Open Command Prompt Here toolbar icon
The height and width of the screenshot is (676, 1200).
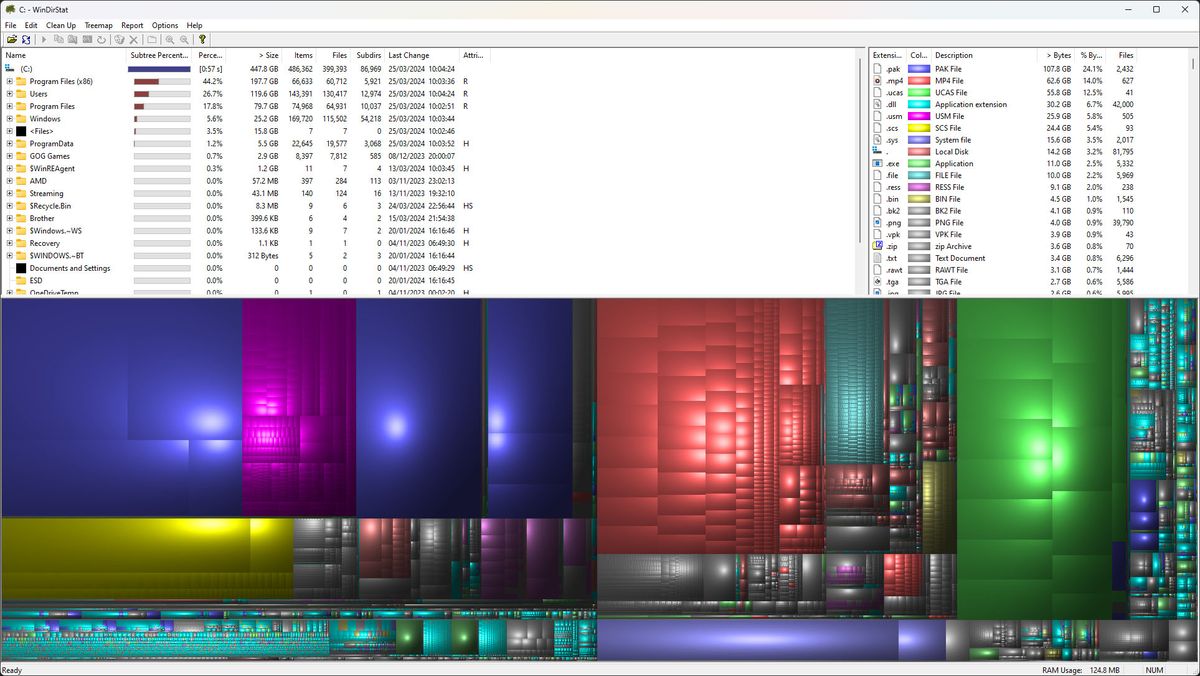click(x=87, y=40)
